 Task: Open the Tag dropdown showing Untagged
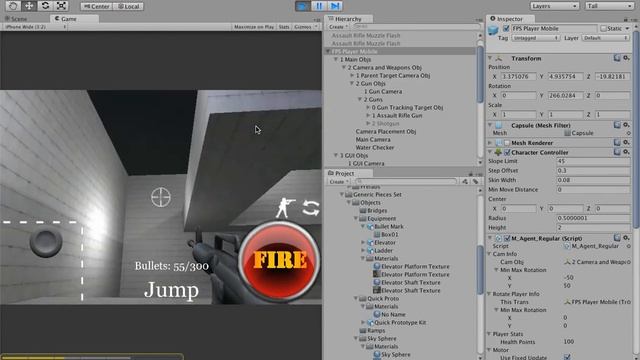[x=535, y=38]
